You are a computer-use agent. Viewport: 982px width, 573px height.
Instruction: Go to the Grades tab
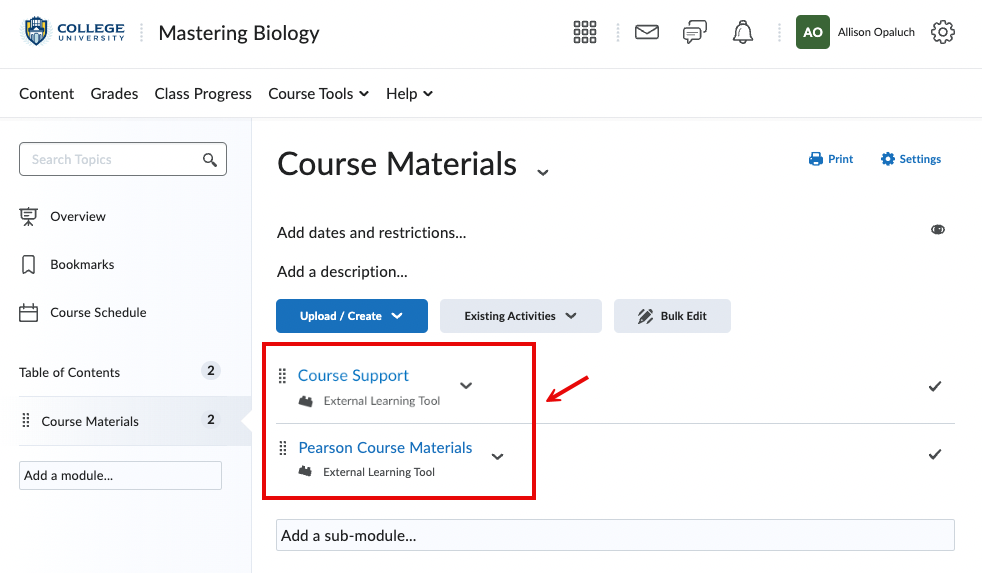(114, 93)
